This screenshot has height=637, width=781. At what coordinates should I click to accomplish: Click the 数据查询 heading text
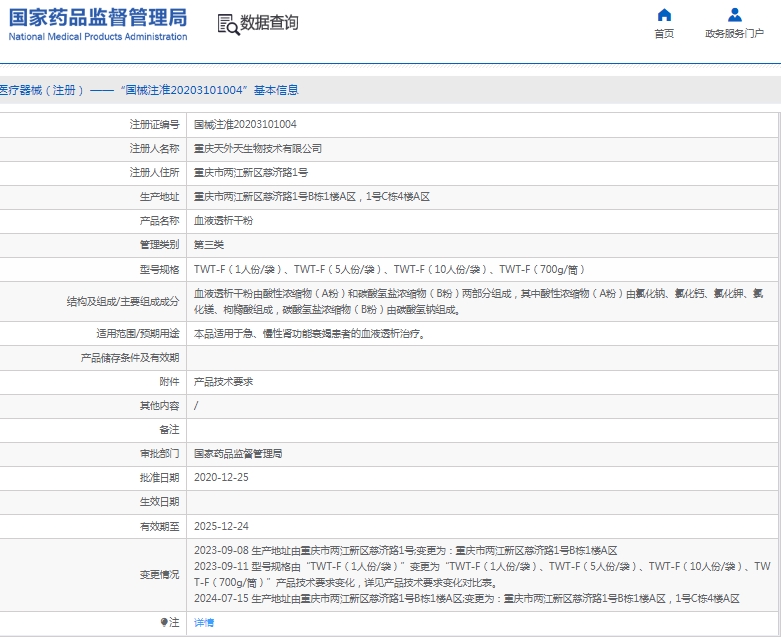pyautogui.click(x=269, y=22)
